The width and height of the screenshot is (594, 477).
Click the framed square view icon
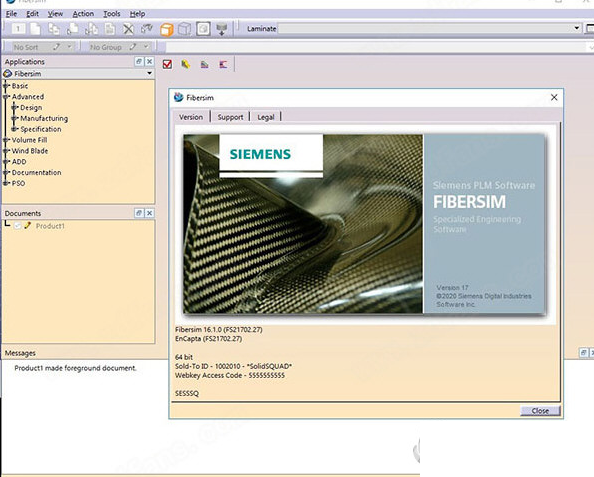203,29
